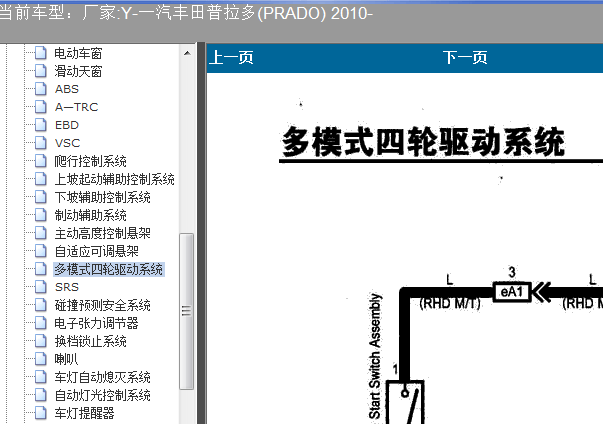Screen dimensions: 603x424
Task: Click the document icon beside 下坡辅助控制系统
Action: click(x=41, y=197)
